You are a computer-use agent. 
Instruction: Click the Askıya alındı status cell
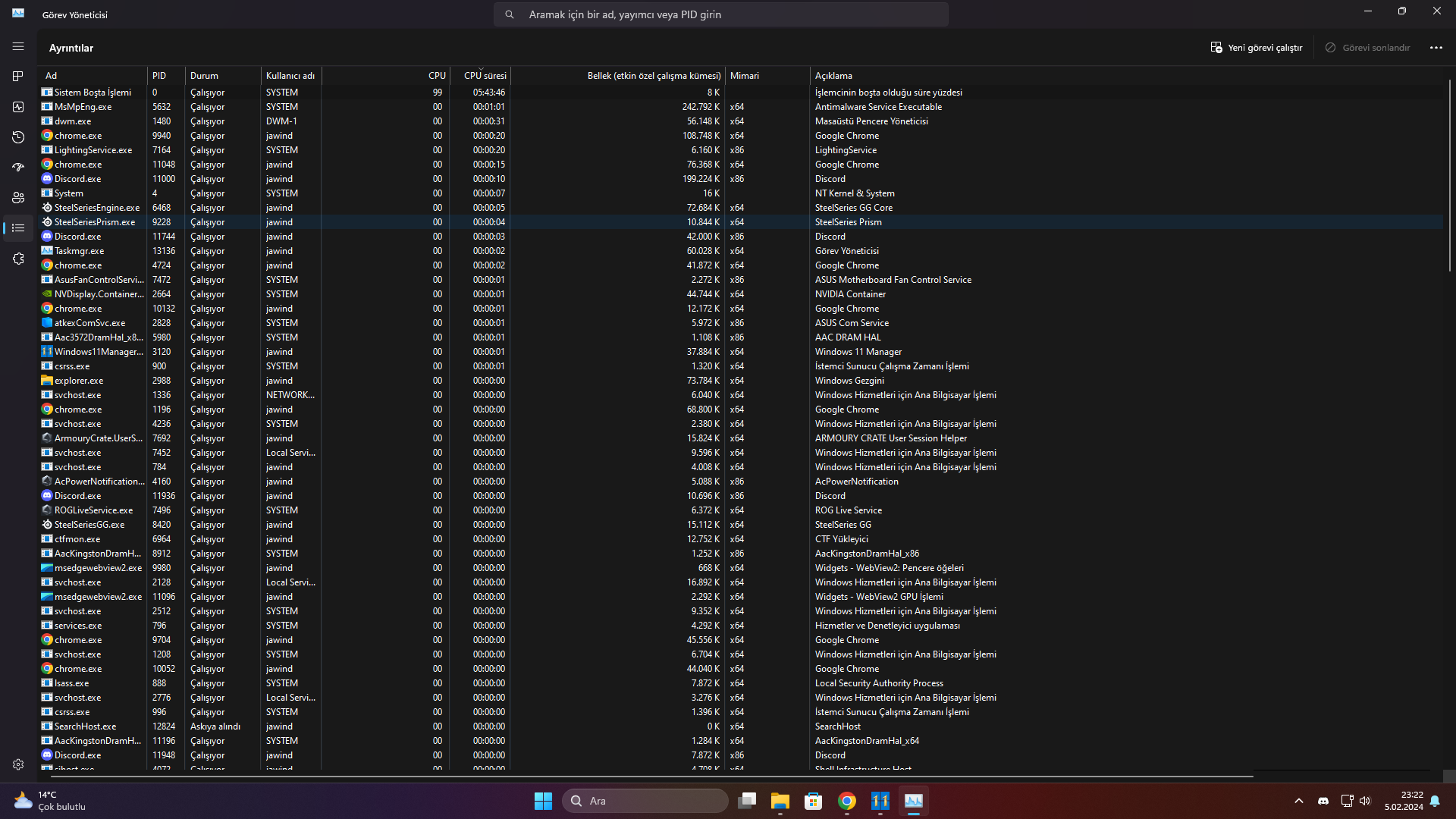(x=215, y=726)
